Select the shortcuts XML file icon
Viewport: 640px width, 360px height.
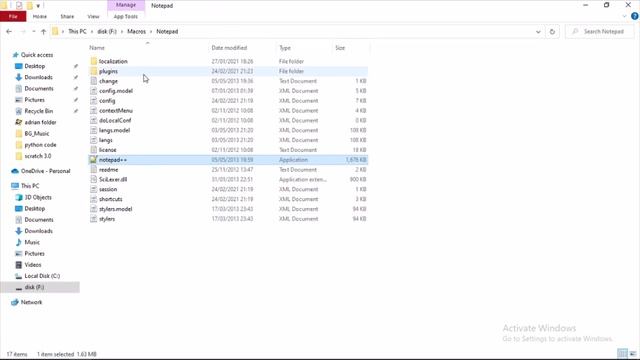(94, 199)
